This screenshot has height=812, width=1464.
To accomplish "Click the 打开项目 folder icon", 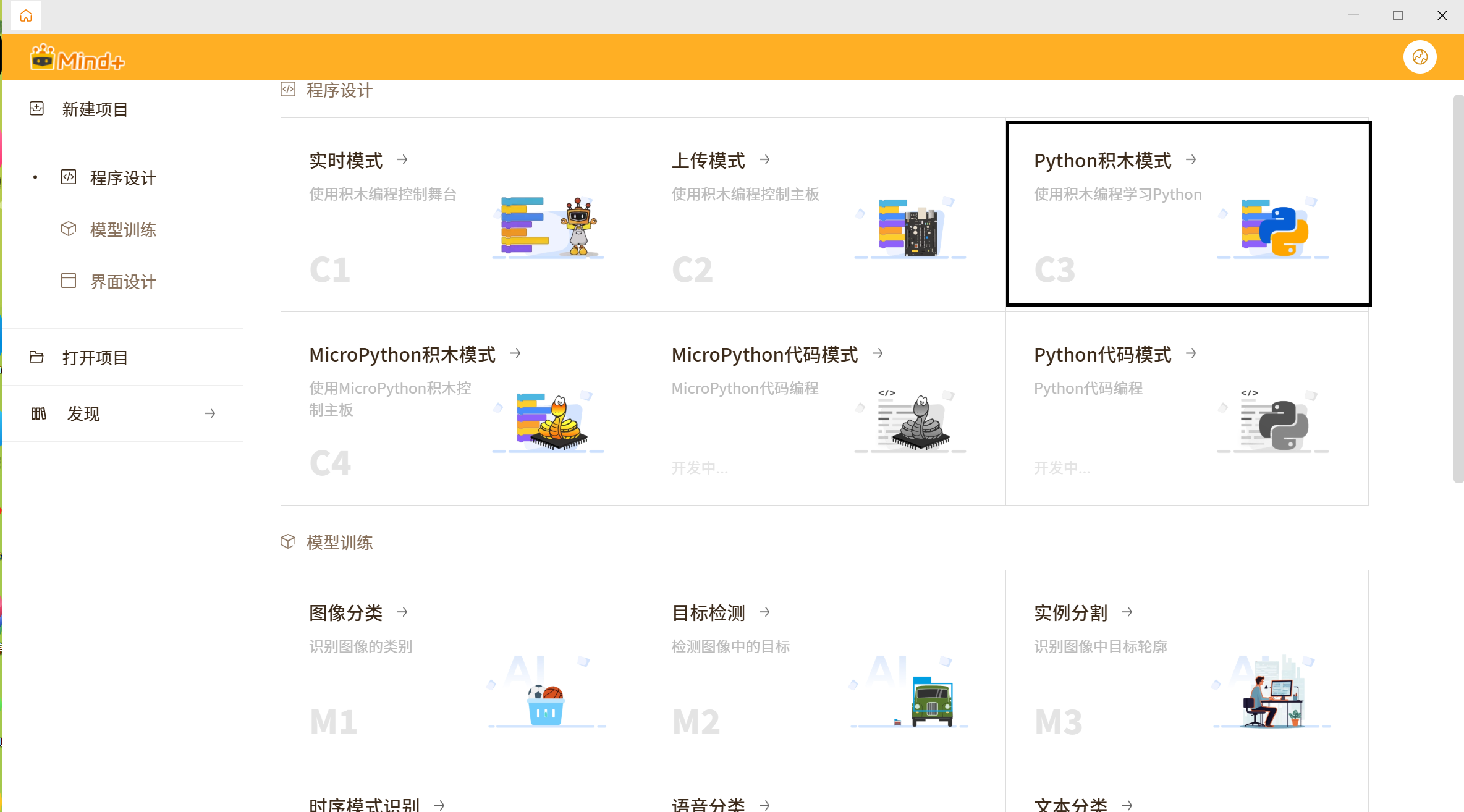I will (x=36, y=357).
